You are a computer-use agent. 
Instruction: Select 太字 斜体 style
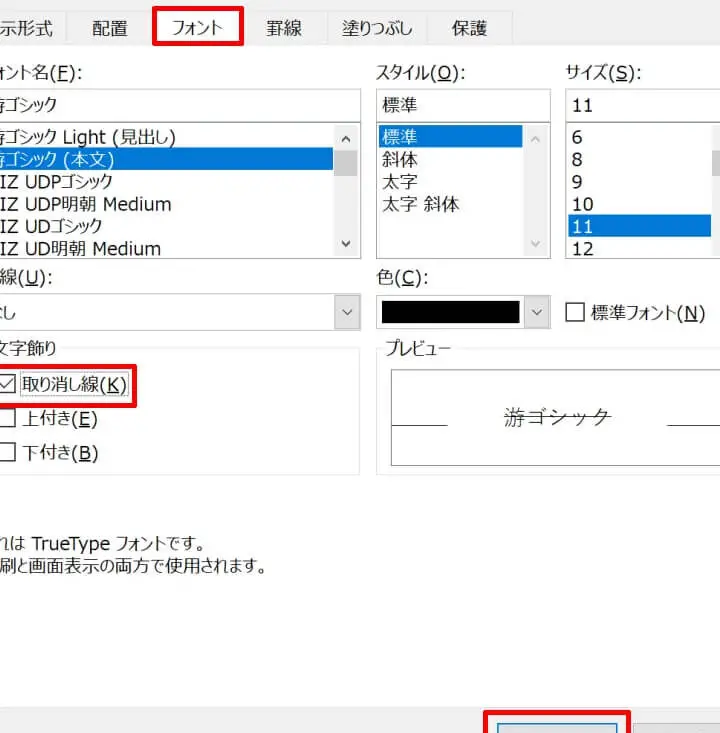pos(450,204)
